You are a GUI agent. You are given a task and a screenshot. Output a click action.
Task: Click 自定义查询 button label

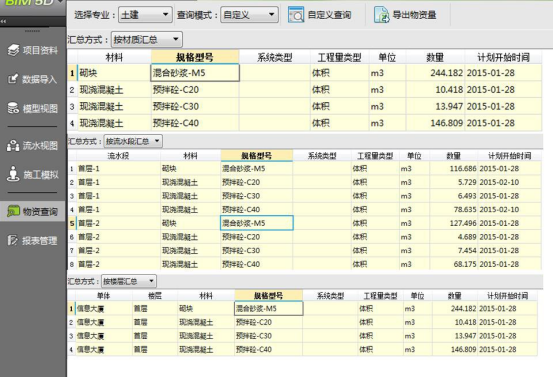(x=329, y=15)
